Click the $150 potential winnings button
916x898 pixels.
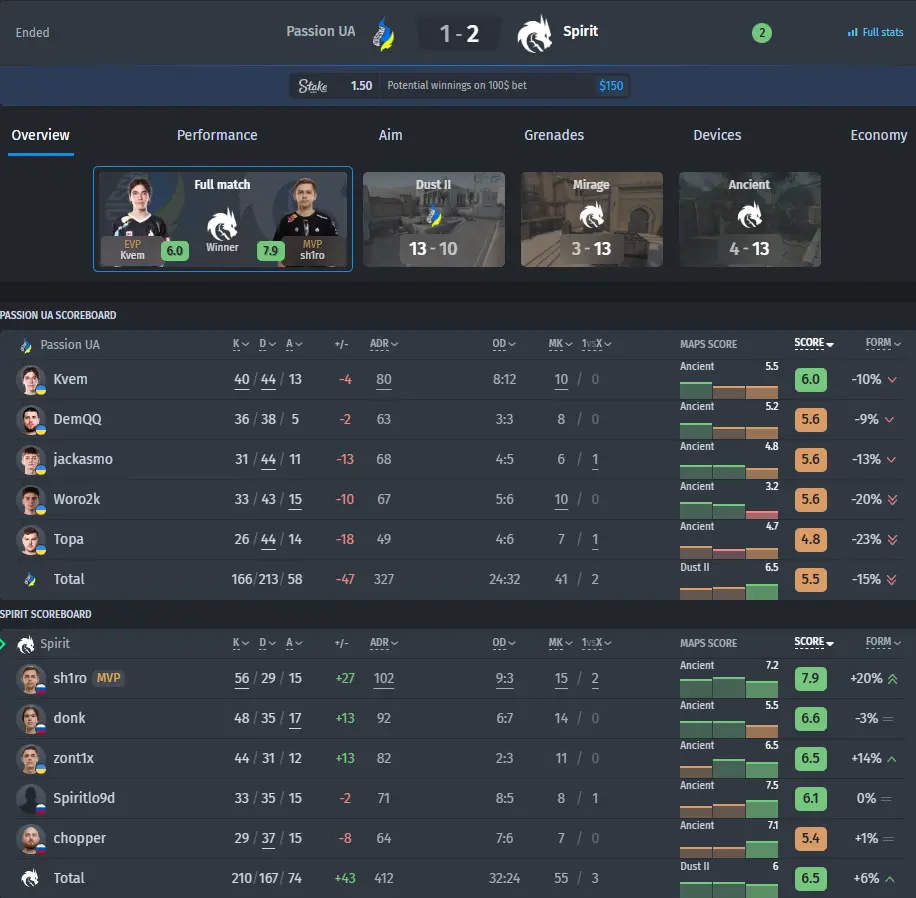coord(611,86)
